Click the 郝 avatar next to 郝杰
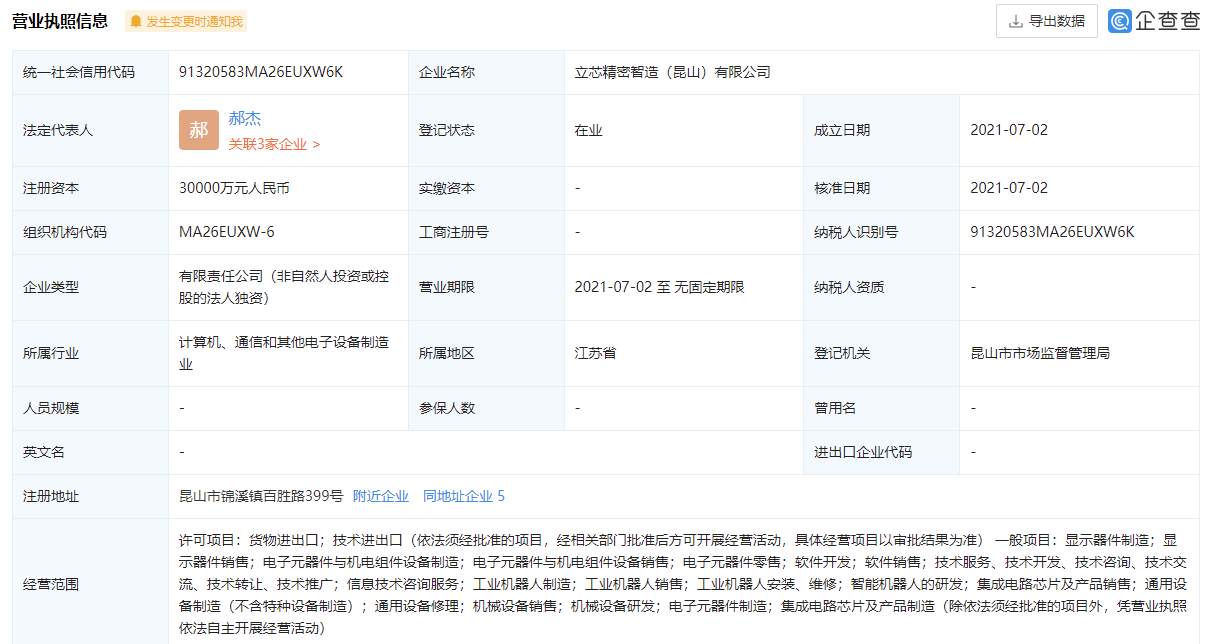The width and height of the screenshot is (1211, 644). click(199, 130)
